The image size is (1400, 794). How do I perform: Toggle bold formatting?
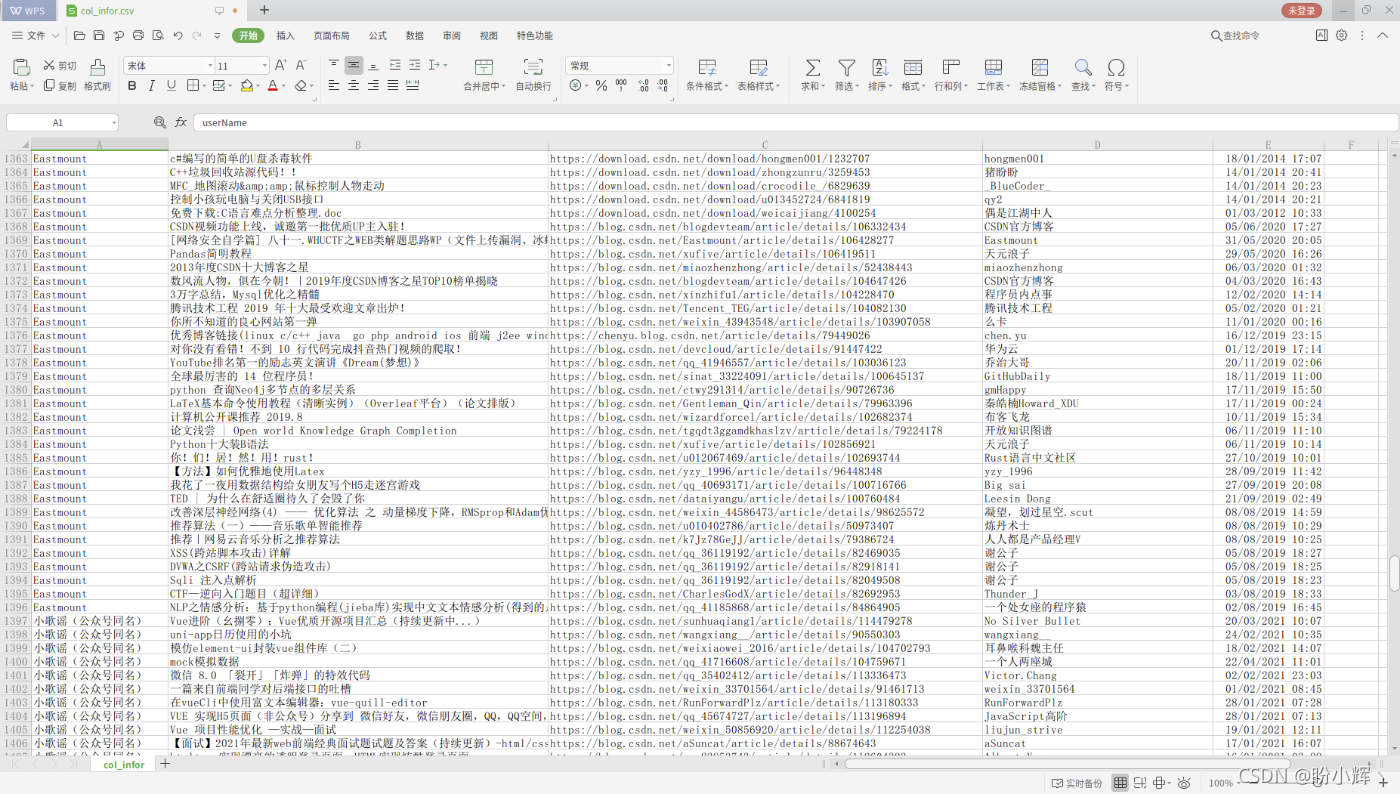tap(132, 86)
